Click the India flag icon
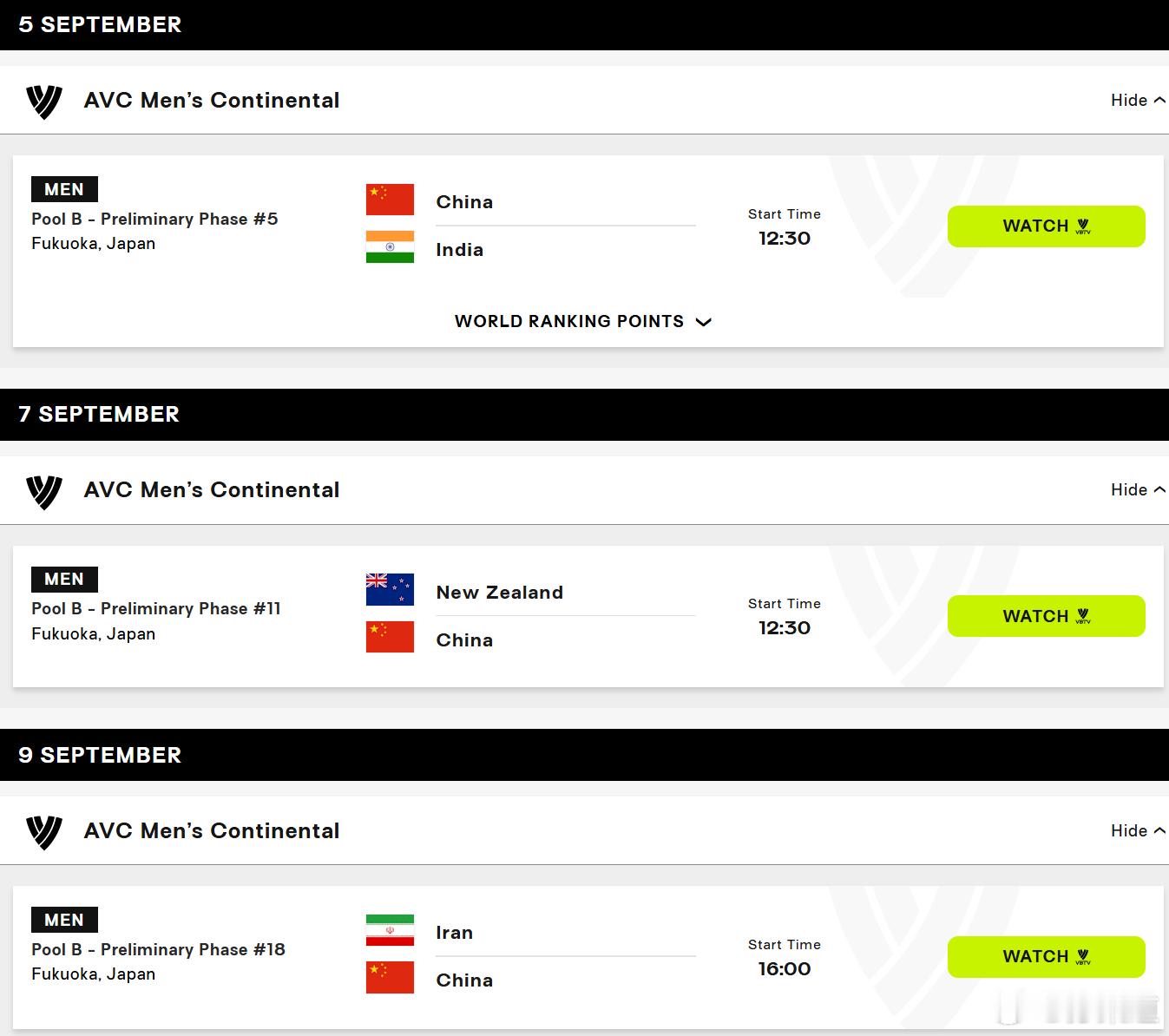Screen dimensions: 1169x1036 390,247
